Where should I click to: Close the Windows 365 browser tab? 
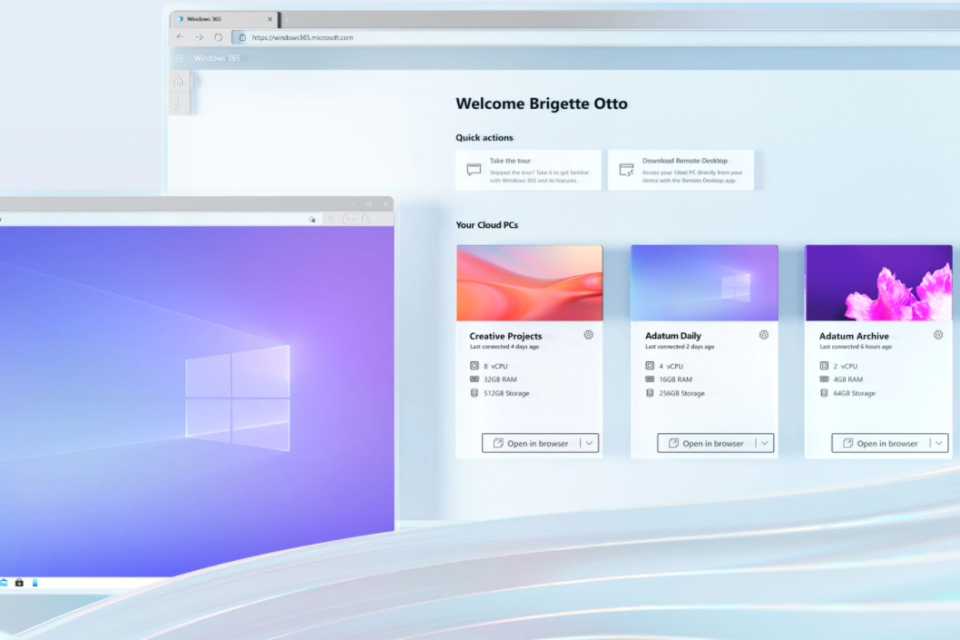pyautogui.click(x=270, y=19)
